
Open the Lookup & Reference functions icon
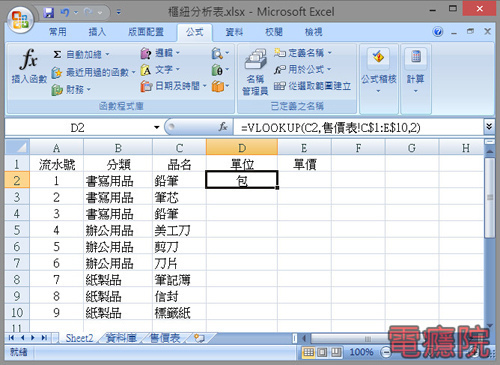(x=217, y=53)
